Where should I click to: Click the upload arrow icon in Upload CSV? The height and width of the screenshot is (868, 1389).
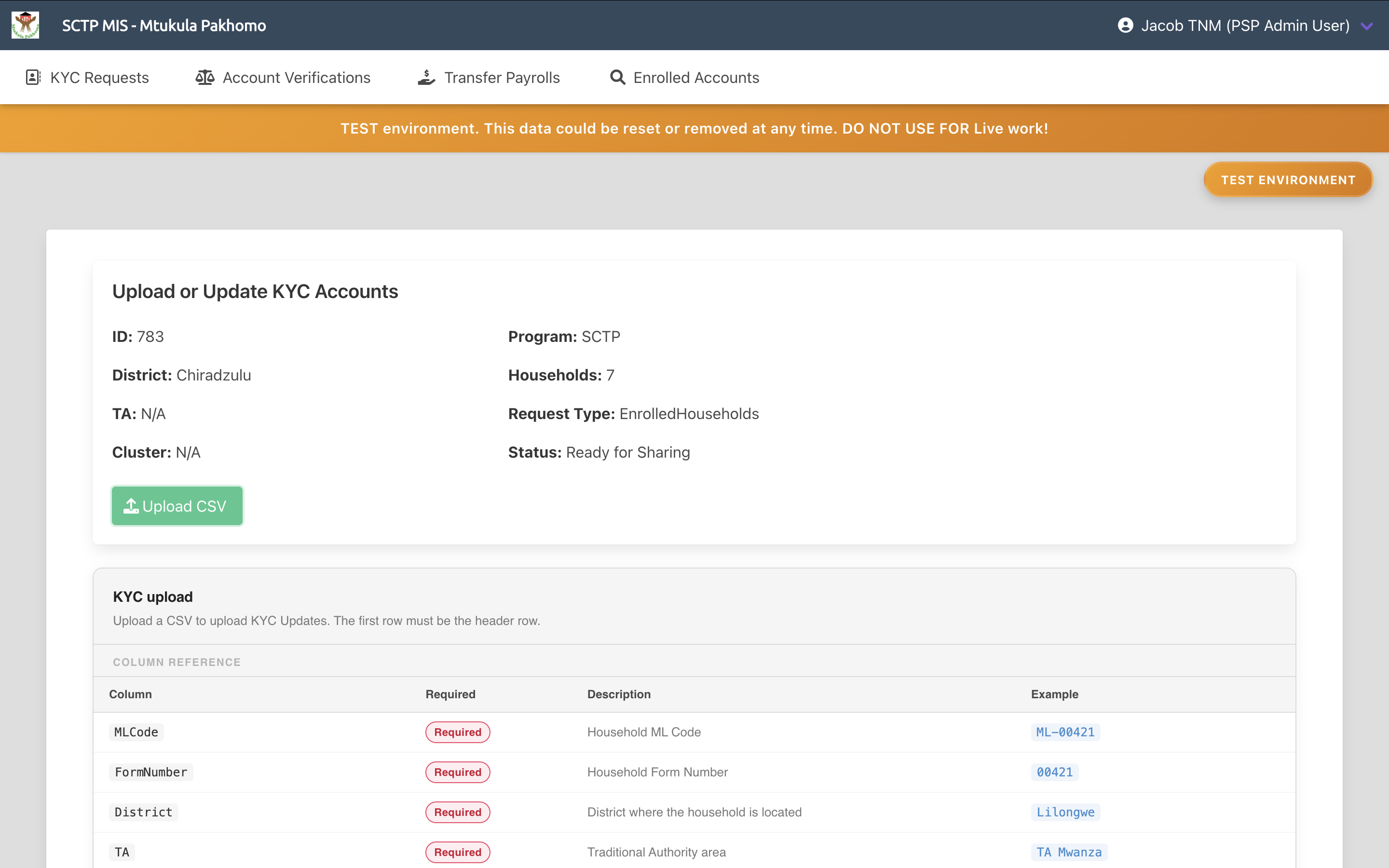(131, 506)
